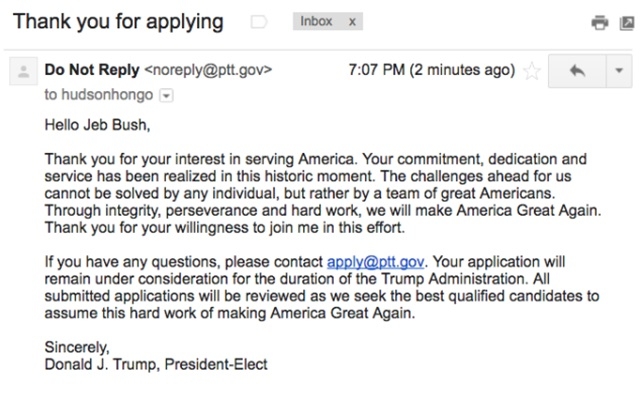Click the Donald J. Trump signature line
Screen dimensions: 640x399
click(156, 364)
